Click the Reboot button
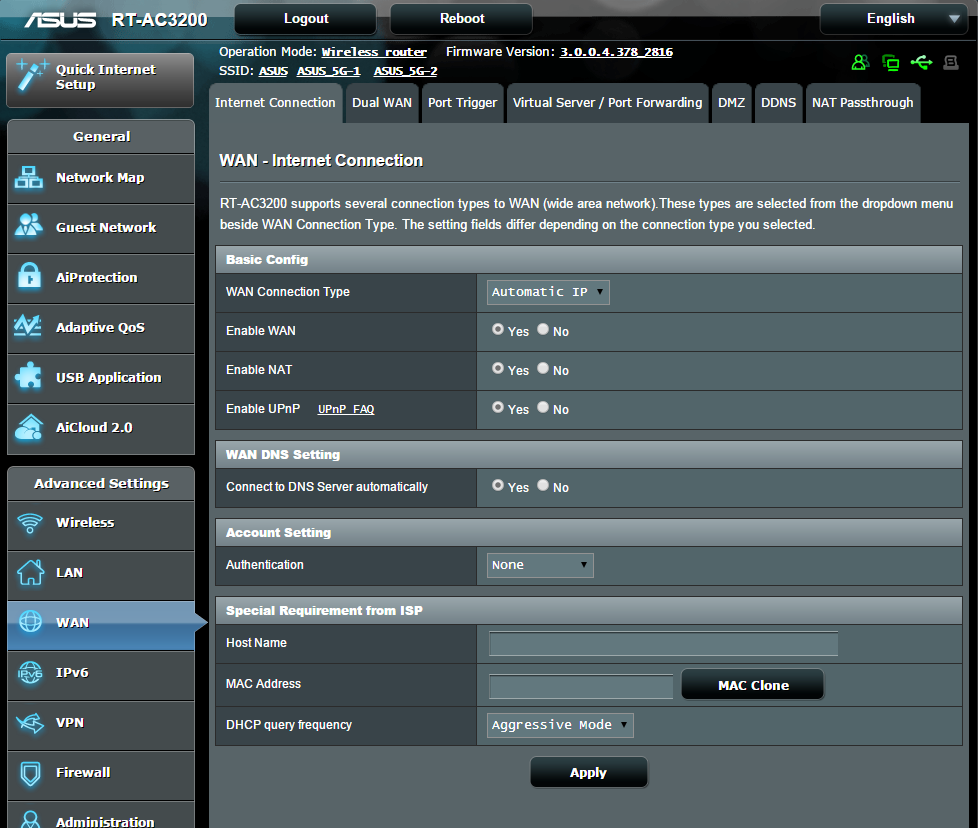The height and width of the screenshot is (828, 978). pos(462,19)
